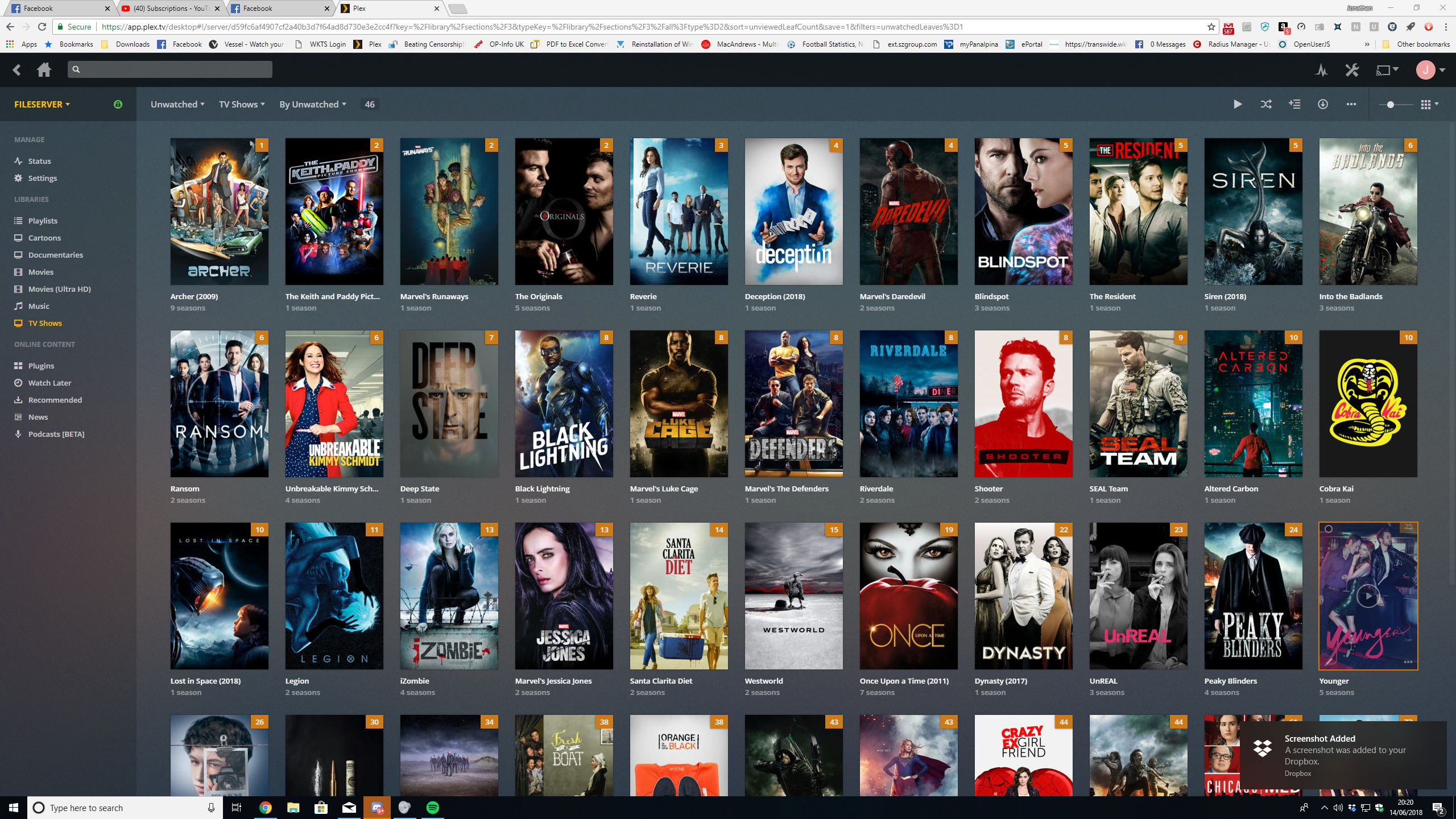Open the By Unwatched sort dropdown
This screenshot has height=819, width=1456.
pos(312,104)
